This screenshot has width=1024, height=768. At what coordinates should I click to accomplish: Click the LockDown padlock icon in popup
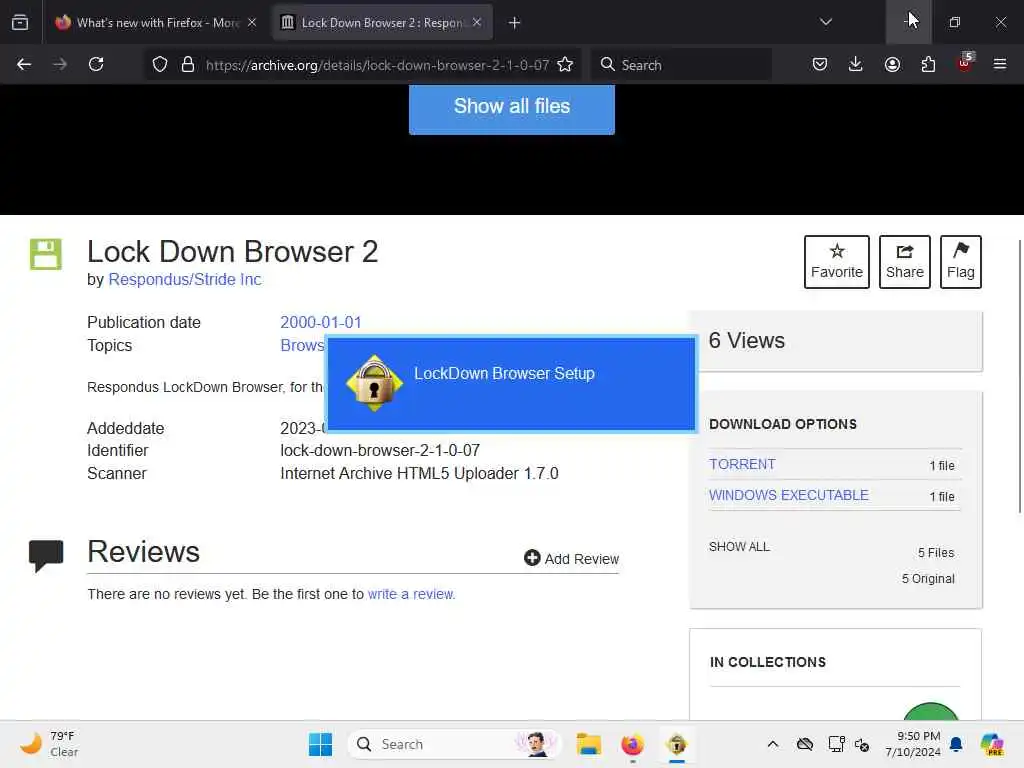(374, 384)
